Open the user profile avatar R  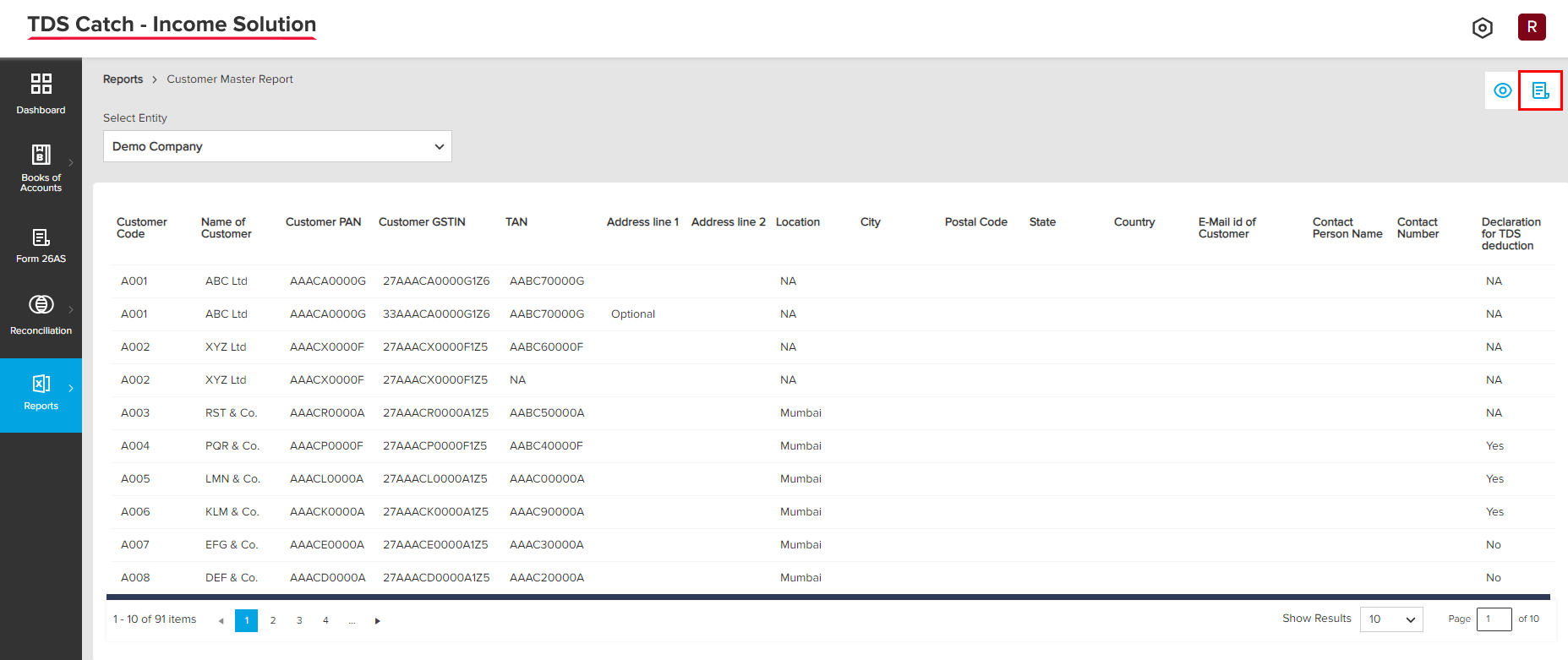tap(1532, 27)
